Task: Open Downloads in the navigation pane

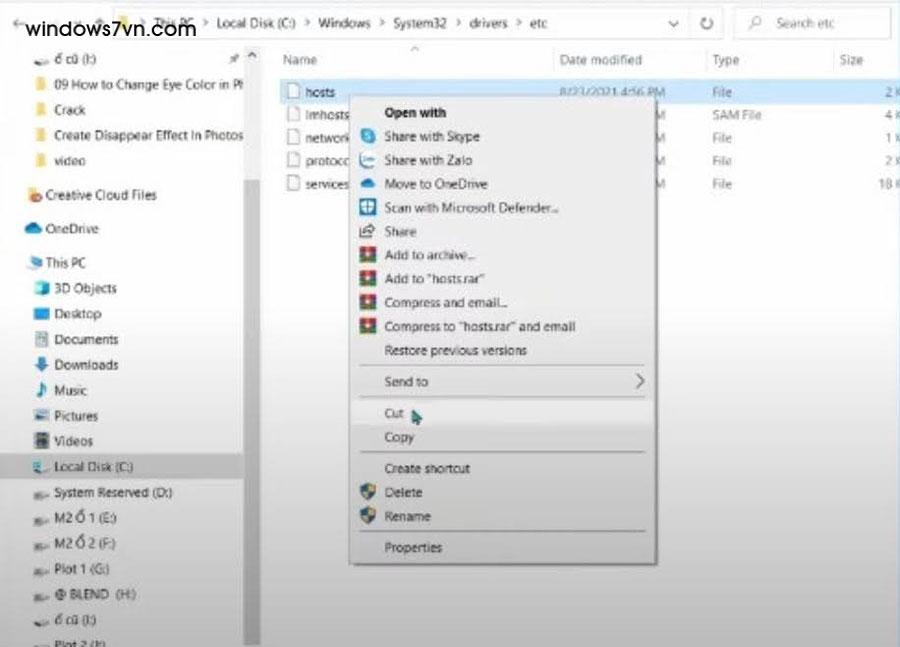Action: click(x=85, y=365)
